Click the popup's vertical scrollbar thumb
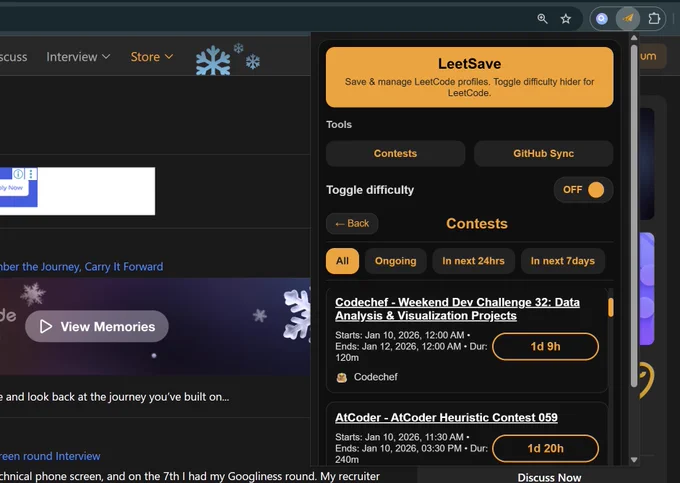Image resolution: width=680 pixels, height=483 pixels. point(634,215)
